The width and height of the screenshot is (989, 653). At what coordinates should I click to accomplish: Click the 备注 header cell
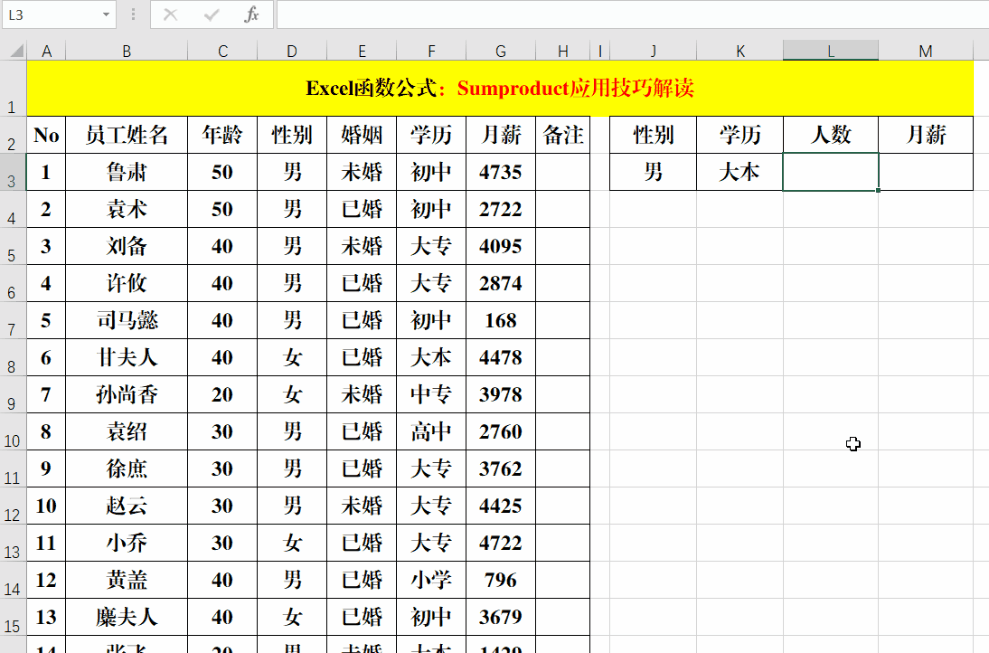click(563, 135)
